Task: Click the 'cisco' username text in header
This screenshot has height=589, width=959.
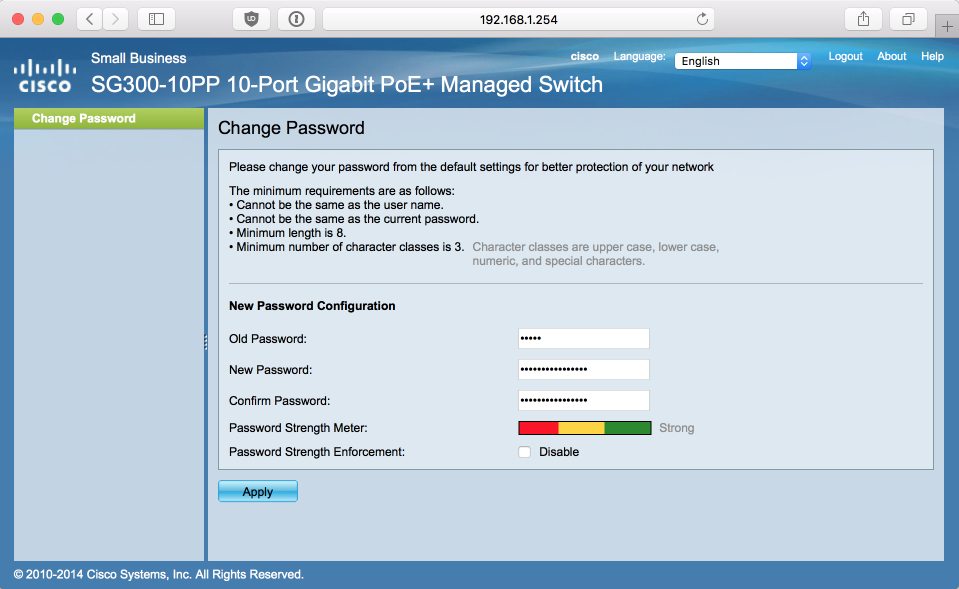Action: [585, 56]
